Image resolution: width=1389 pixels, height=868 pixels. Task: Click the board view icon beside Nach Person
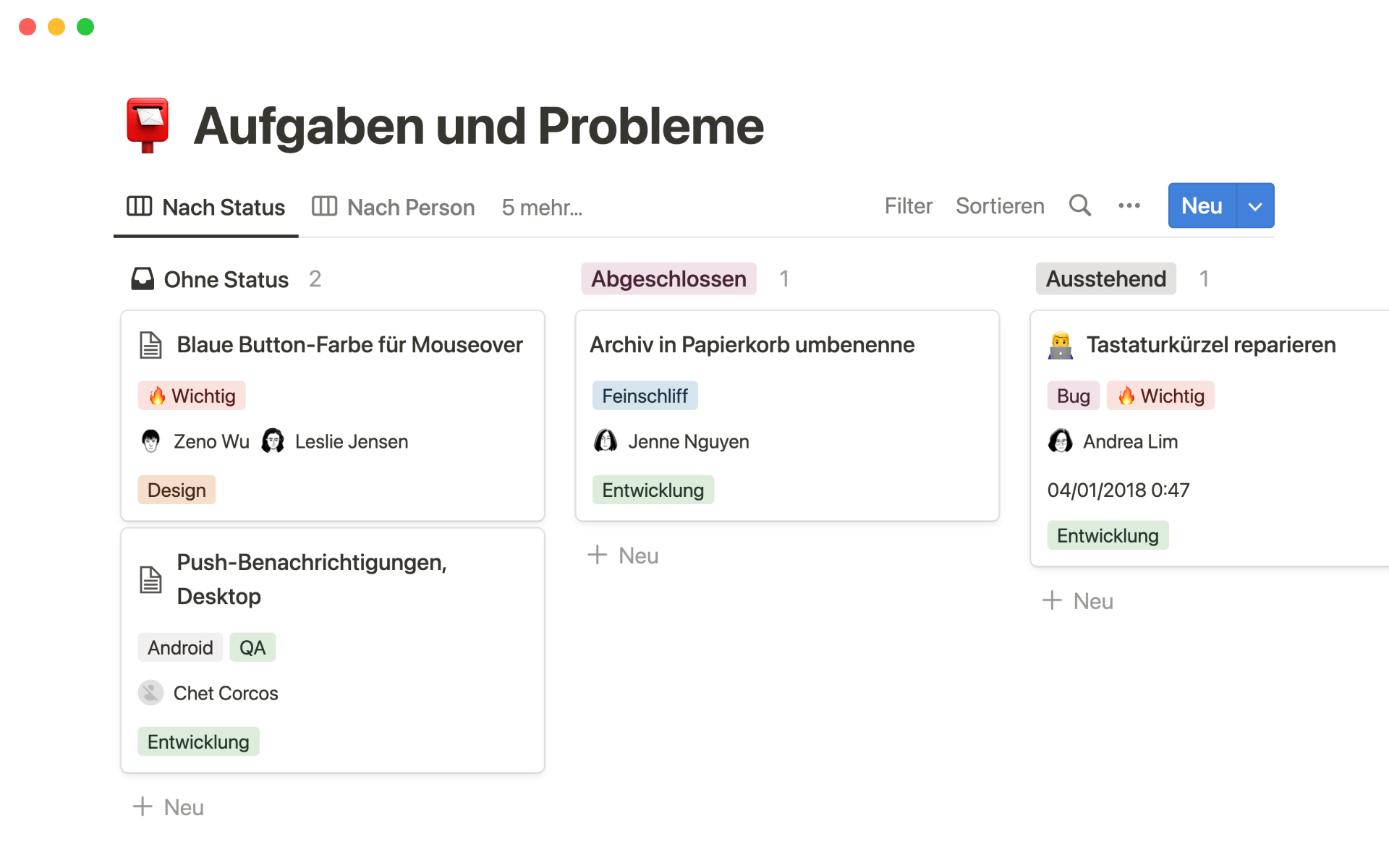click(x=324, y=206)
